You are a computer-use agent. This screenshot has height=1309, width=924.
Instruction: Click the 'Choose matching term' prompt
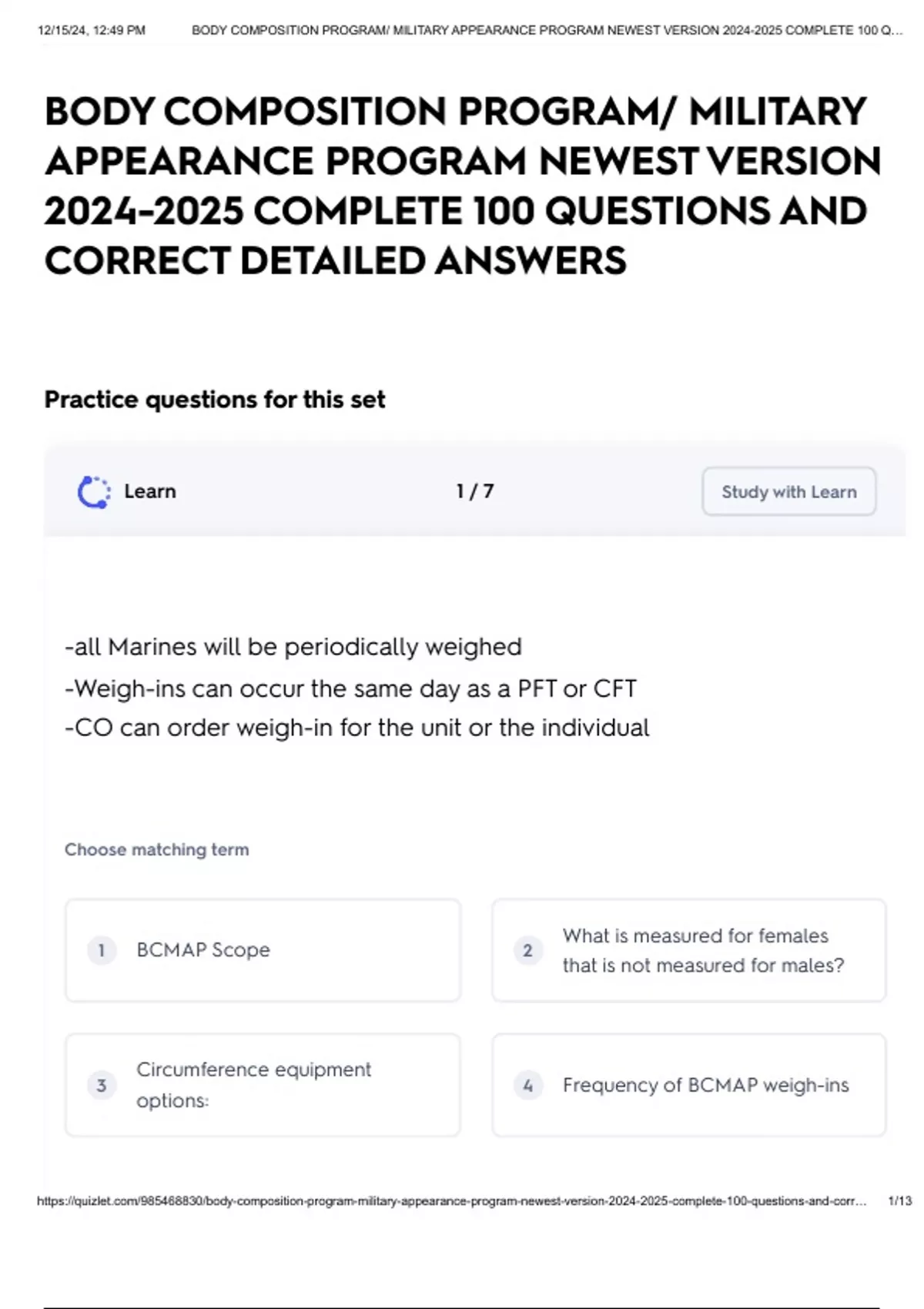click(157, 850)
